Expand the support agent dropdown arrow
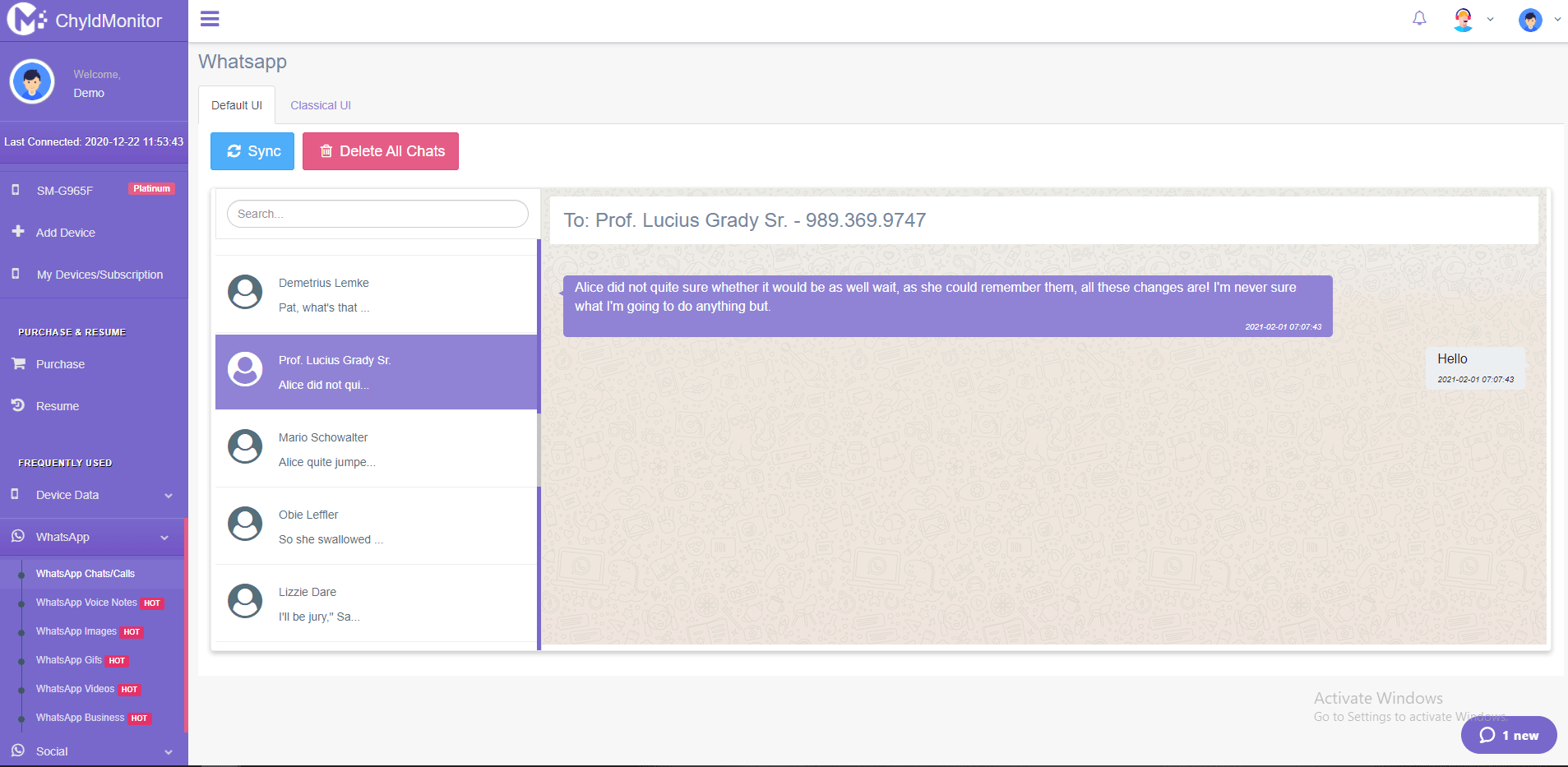The height and width of the screenshot is (767, 1568). coord(1490,20)
